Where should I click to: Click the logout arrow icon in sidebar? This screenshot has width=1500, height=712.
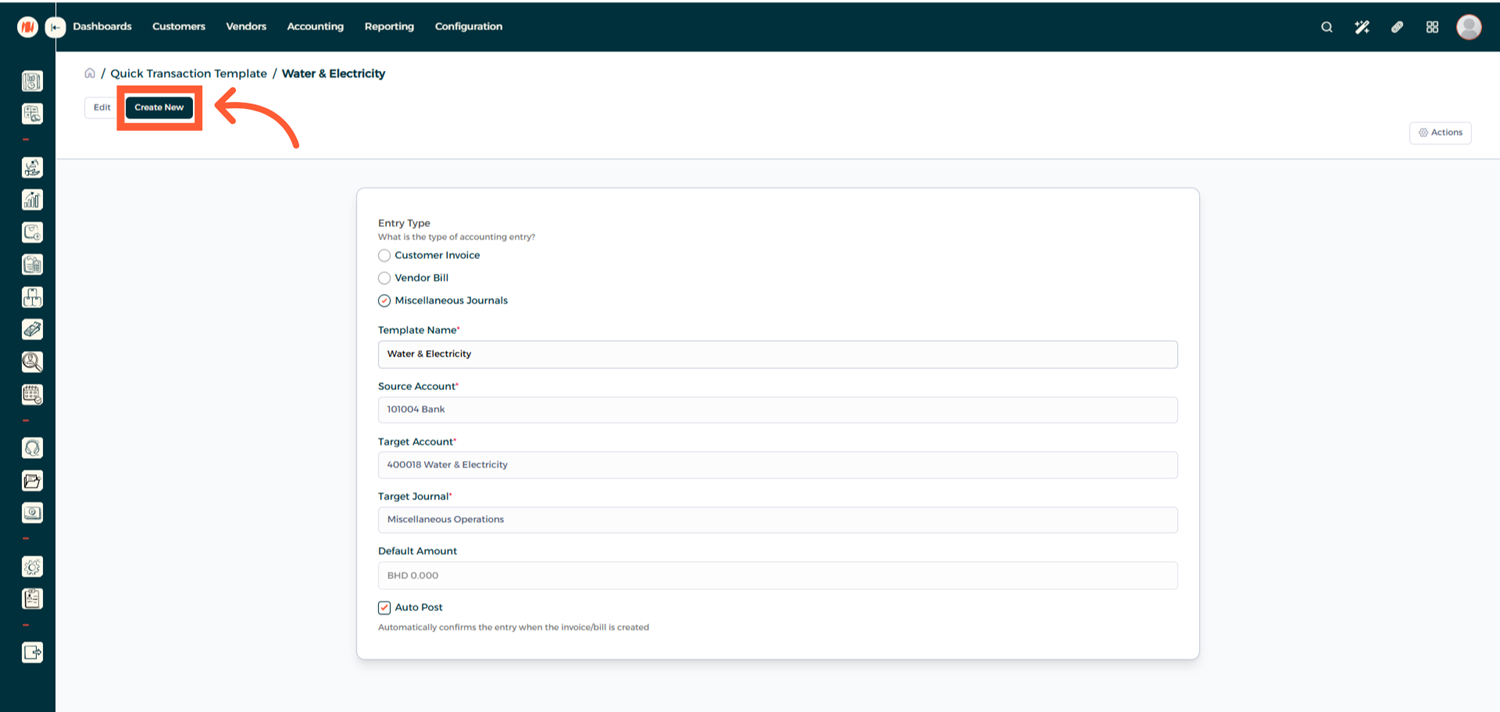(x=32, y=652)
